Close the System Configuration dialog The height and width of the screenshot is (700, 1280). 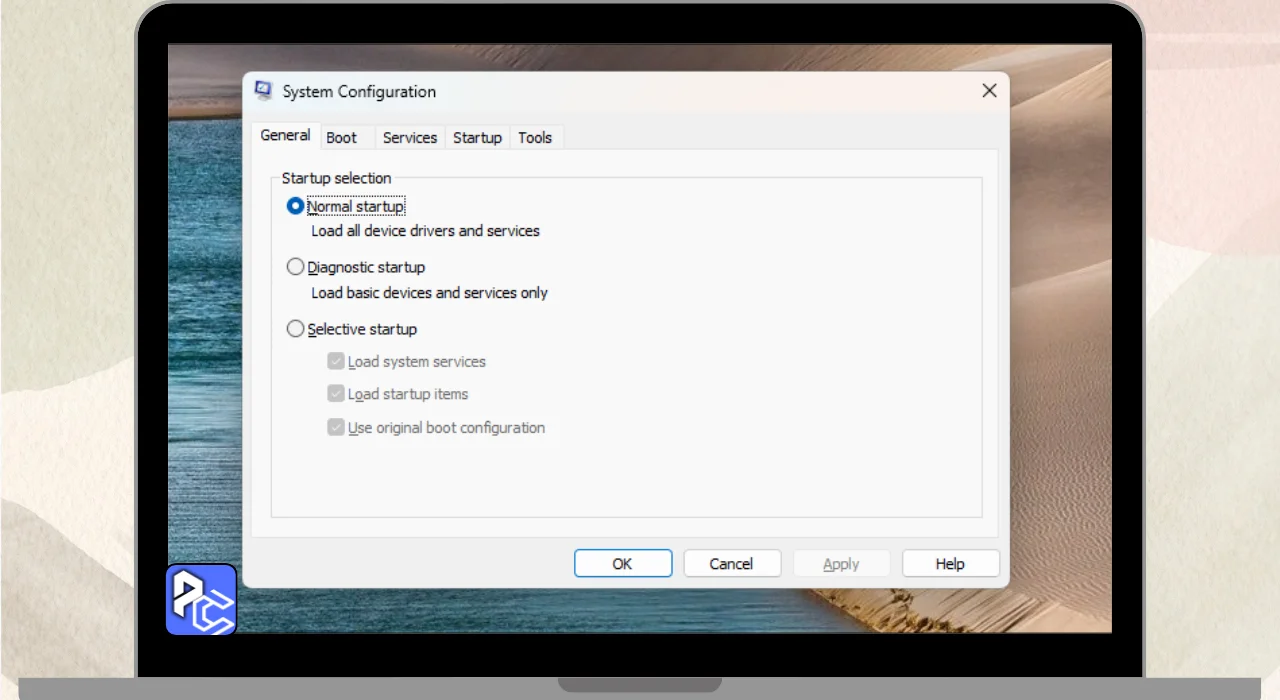pyautogui.click(x=989, y=91)
